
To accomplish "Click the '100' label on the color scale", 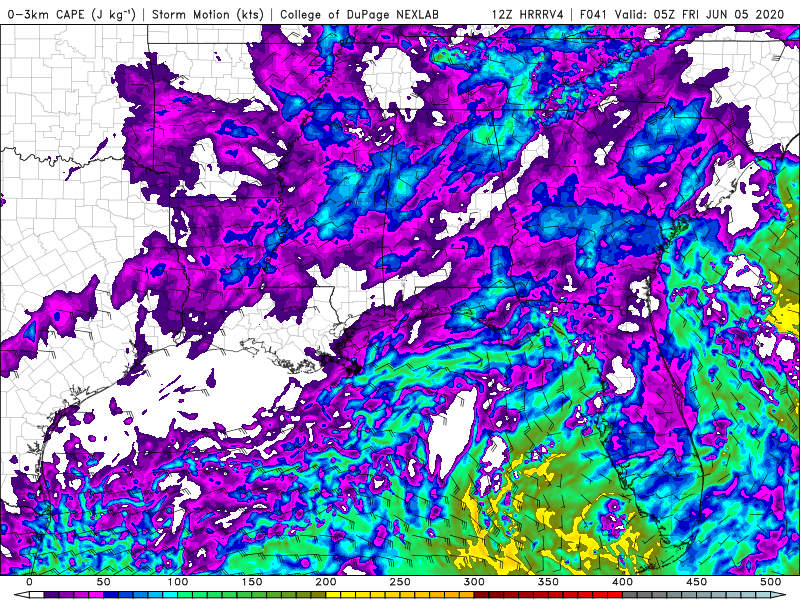I will tap(178, 582).
